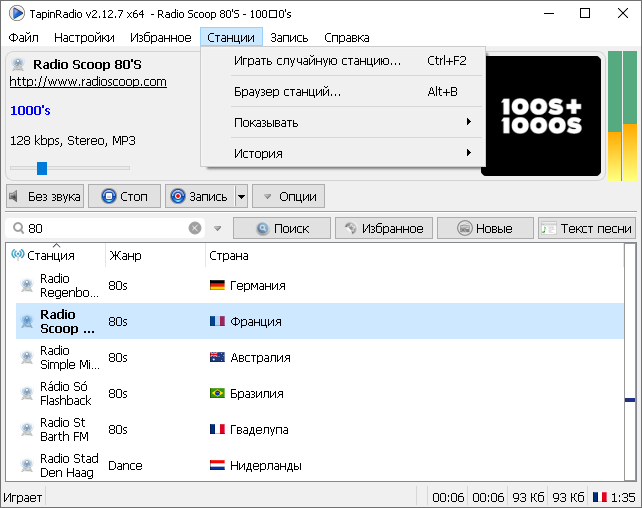Screen dimensions: 642x508
Task: Open the Запись button dropdown arrow
Action: pyautogui.click(x=242, y=197)
